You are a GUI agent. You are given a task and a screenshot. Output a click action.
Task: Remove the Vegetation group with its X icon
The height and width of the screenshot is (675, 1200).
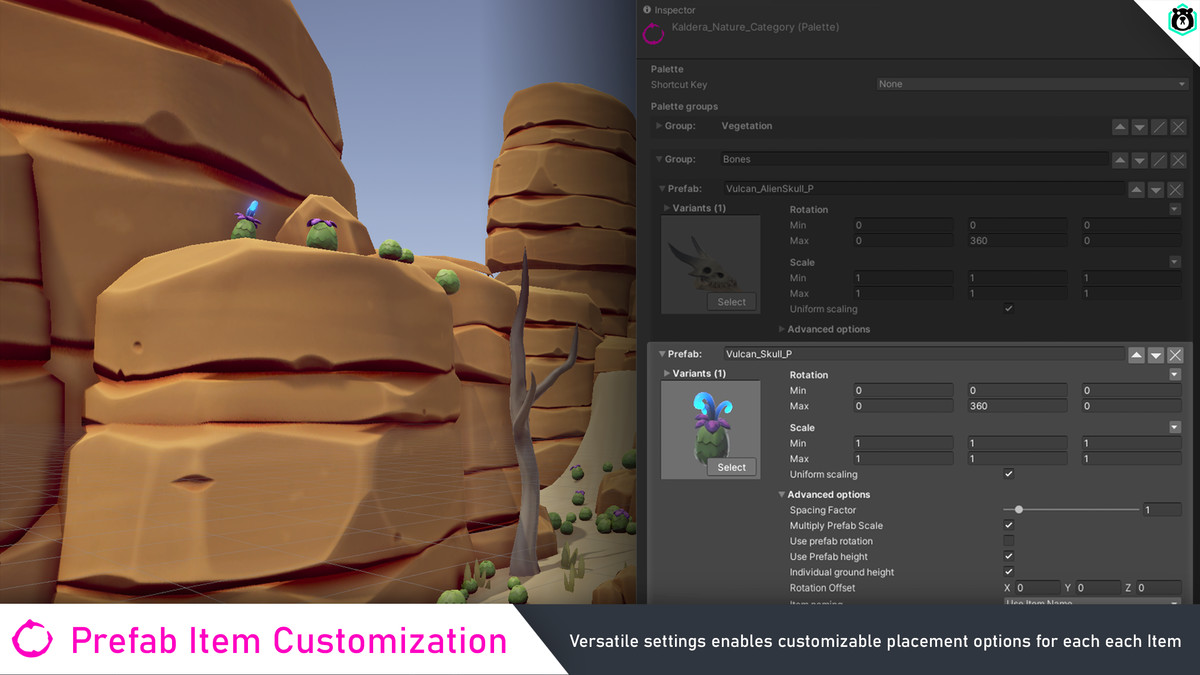pyautogui.click(x=1178, y=127)
